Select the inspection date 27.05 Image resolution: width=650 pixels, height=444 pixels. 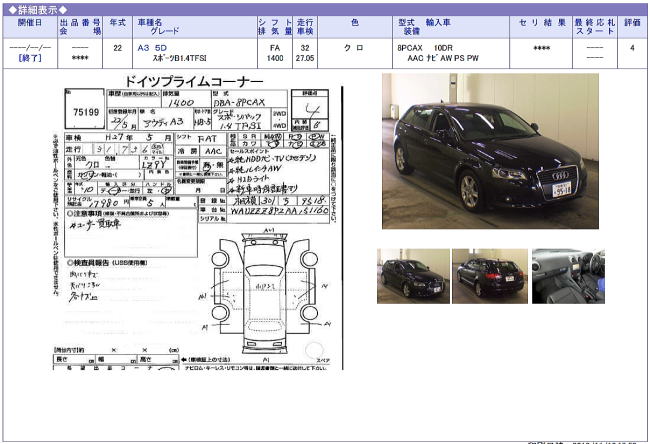[x=305, y=58]
